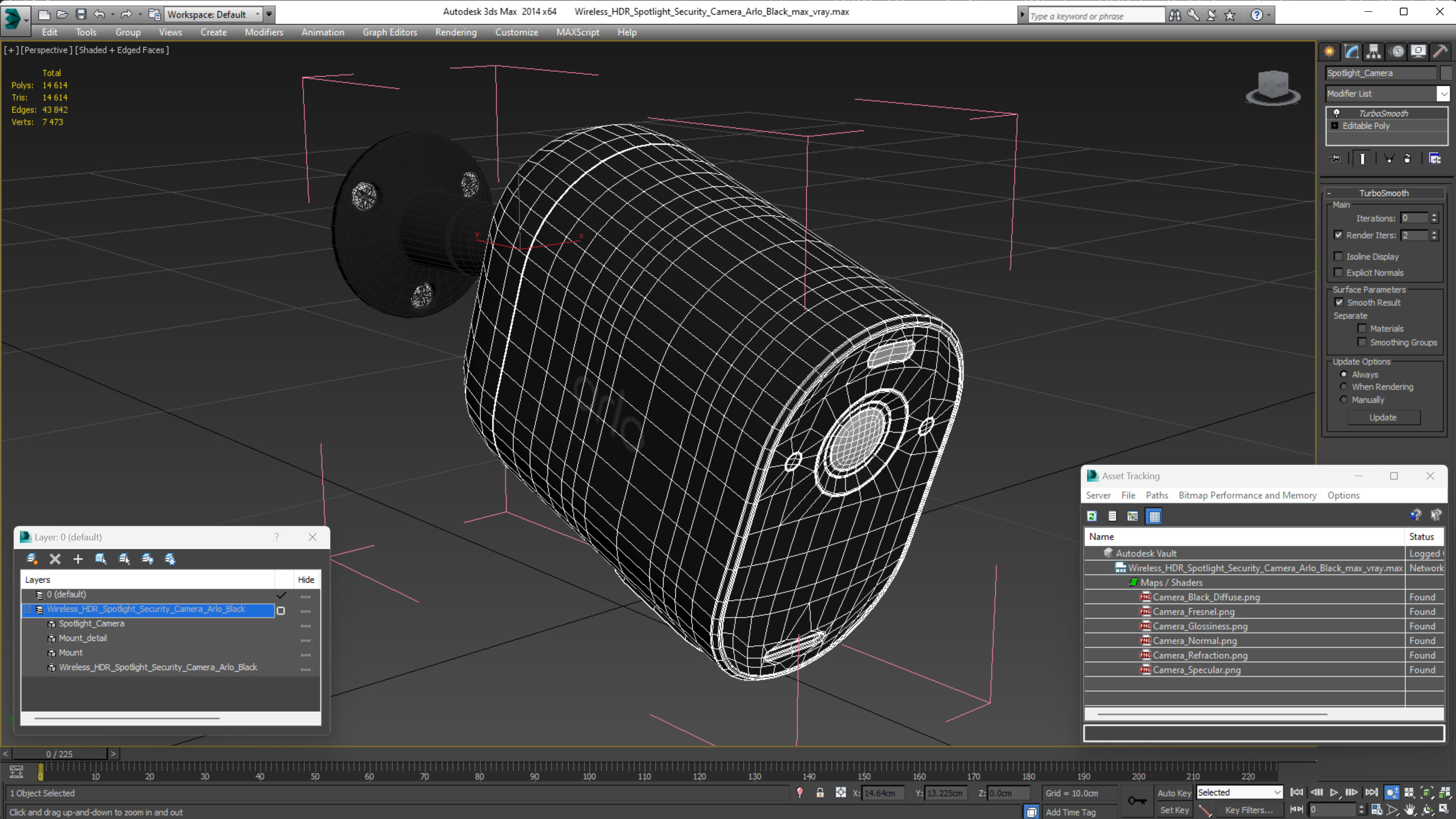Open the Hierarchy command panel tab
The height and width of the screenshot is (819, 1456).
[1373, 52]
